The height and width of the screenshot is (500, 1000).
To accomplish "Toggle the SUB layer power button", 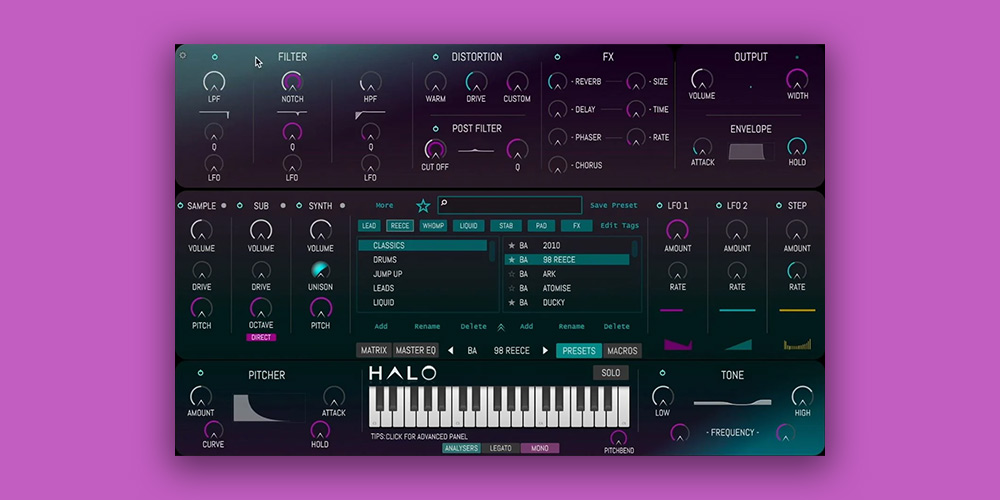I will click(x=240, y=205).
